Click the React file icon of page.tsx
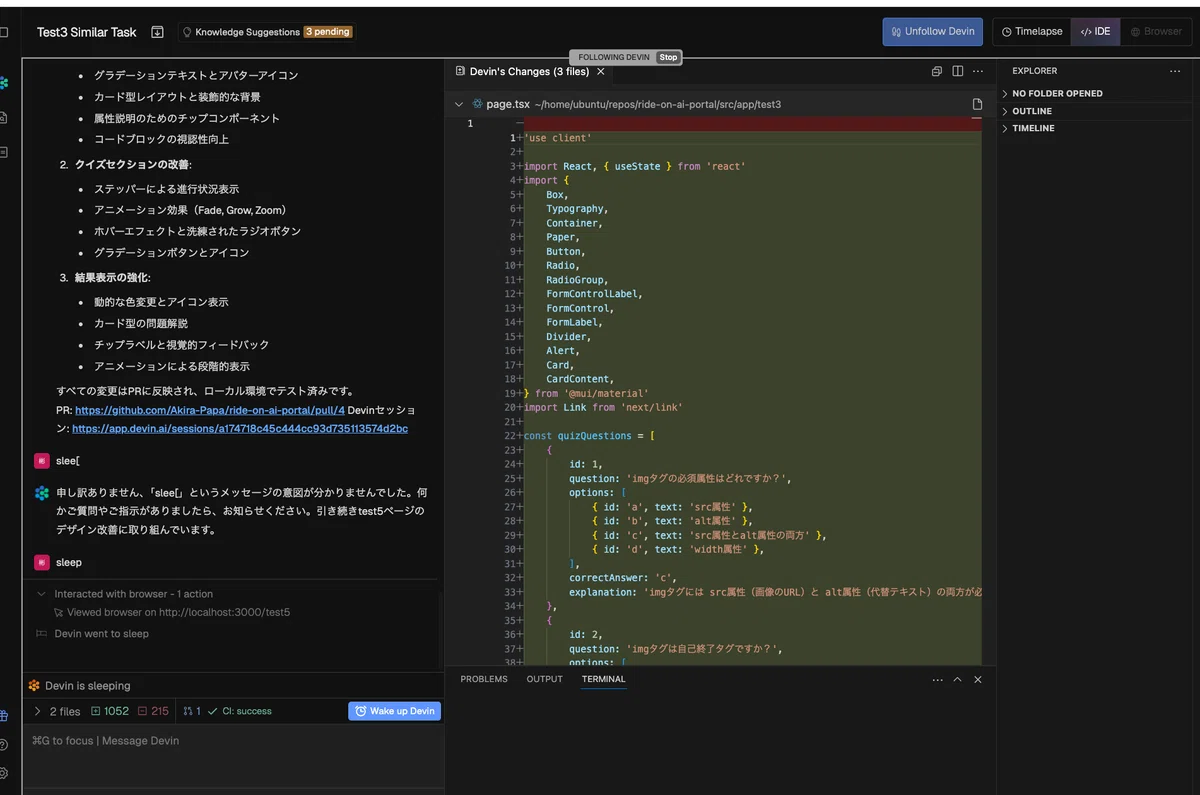The width and height of the screenshot is (1200, 795). click(477, 104)
